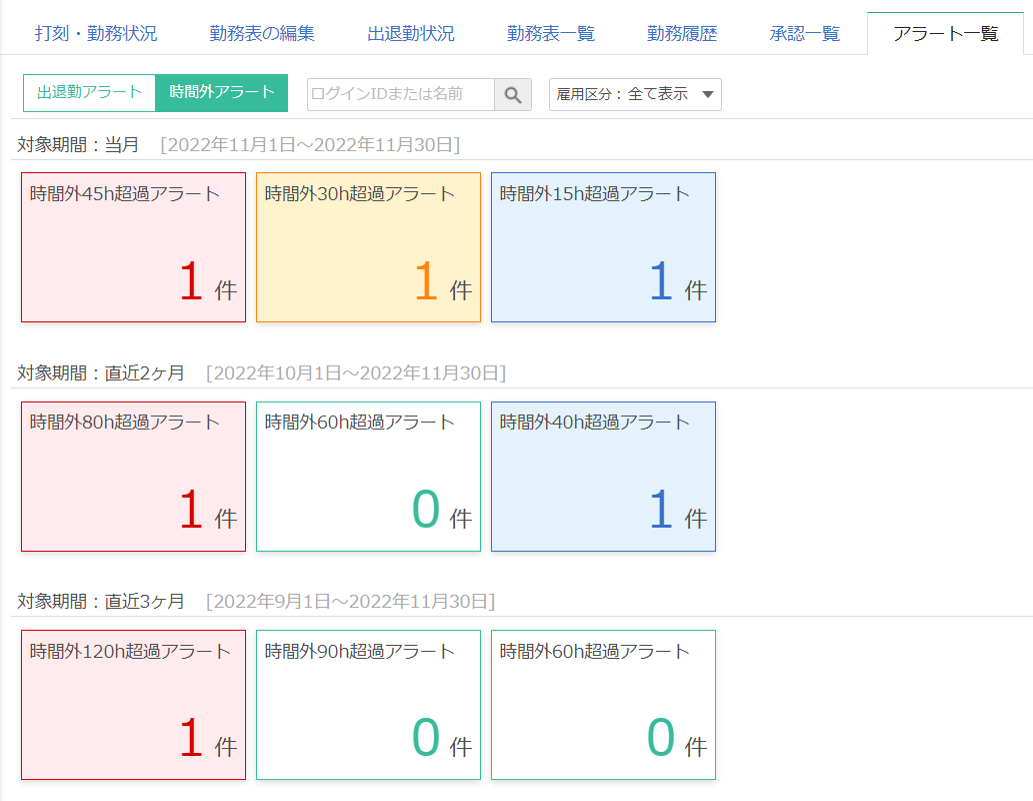The height and width of the screenshot is (801, 1033).
Task: Open the 時間外80h超過アラート card
Action: (x=133, y=476)
